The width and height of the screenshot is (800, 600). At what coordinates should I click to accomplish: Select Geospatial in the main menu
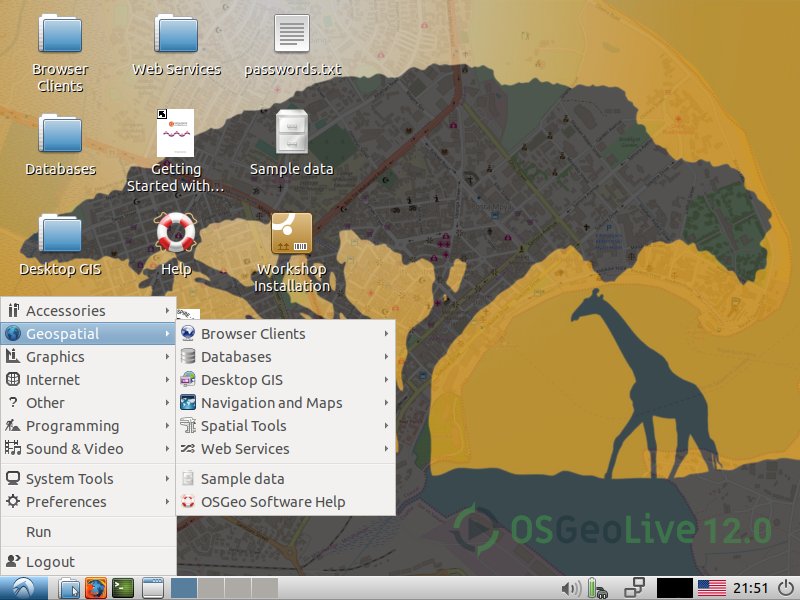coord(88,334)
